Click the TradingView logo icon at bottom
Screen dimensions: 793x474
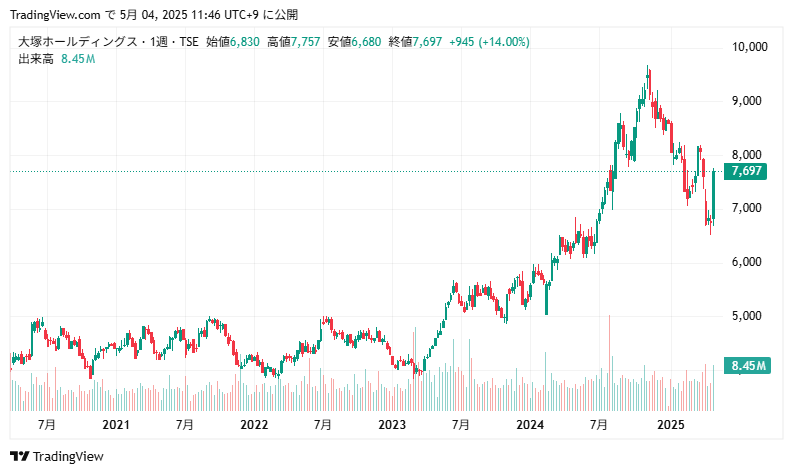pos(20,456)
